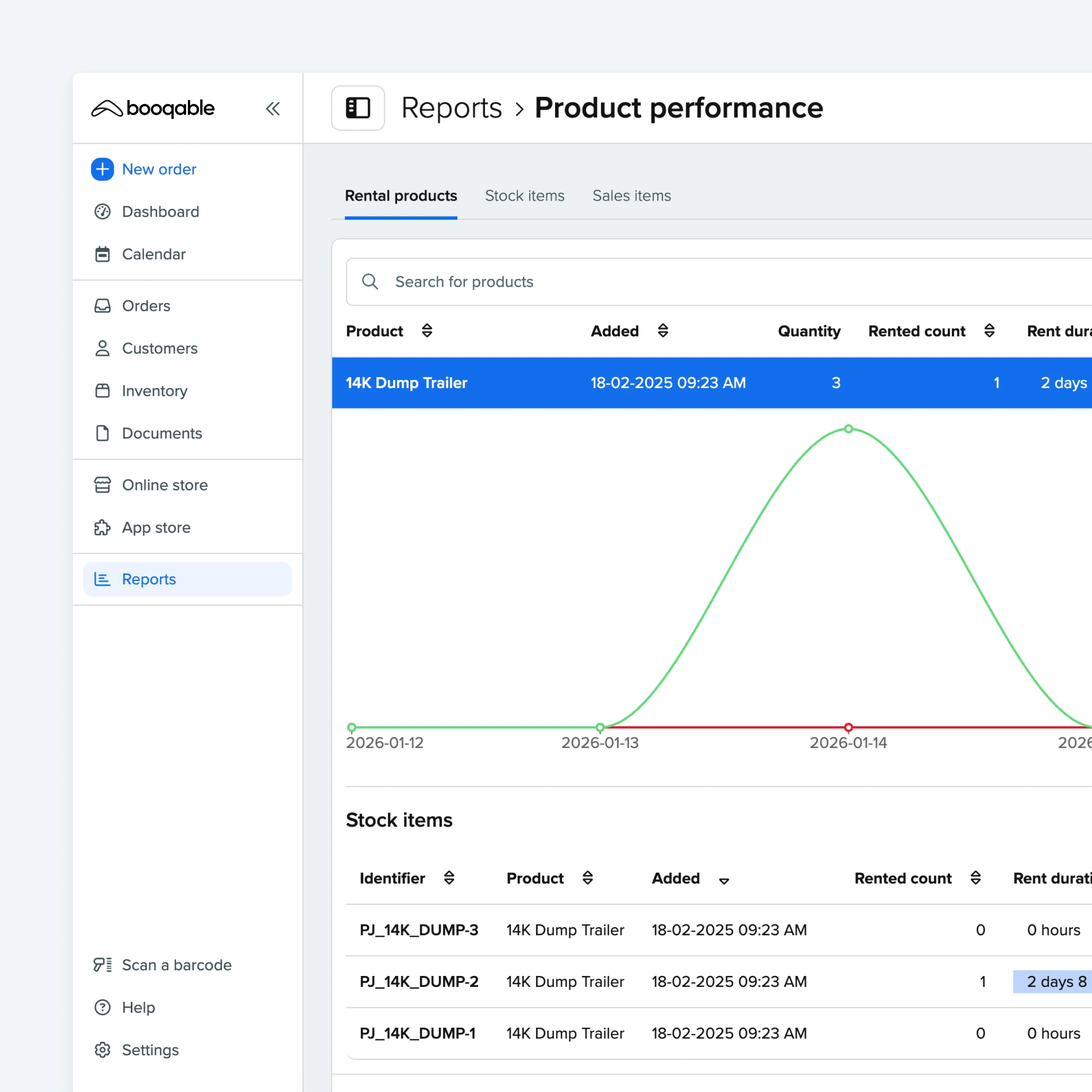The height and width of the screenshot is (1092, 1092).
Task: Switch to the Stock items tab
Action: (x=524, y=196)
